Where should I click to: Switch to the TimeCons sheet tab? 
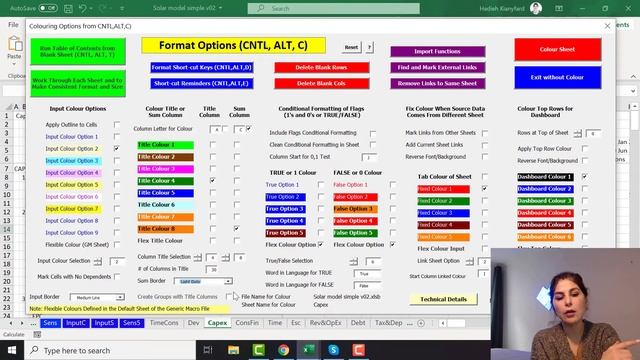click(164, 323)
